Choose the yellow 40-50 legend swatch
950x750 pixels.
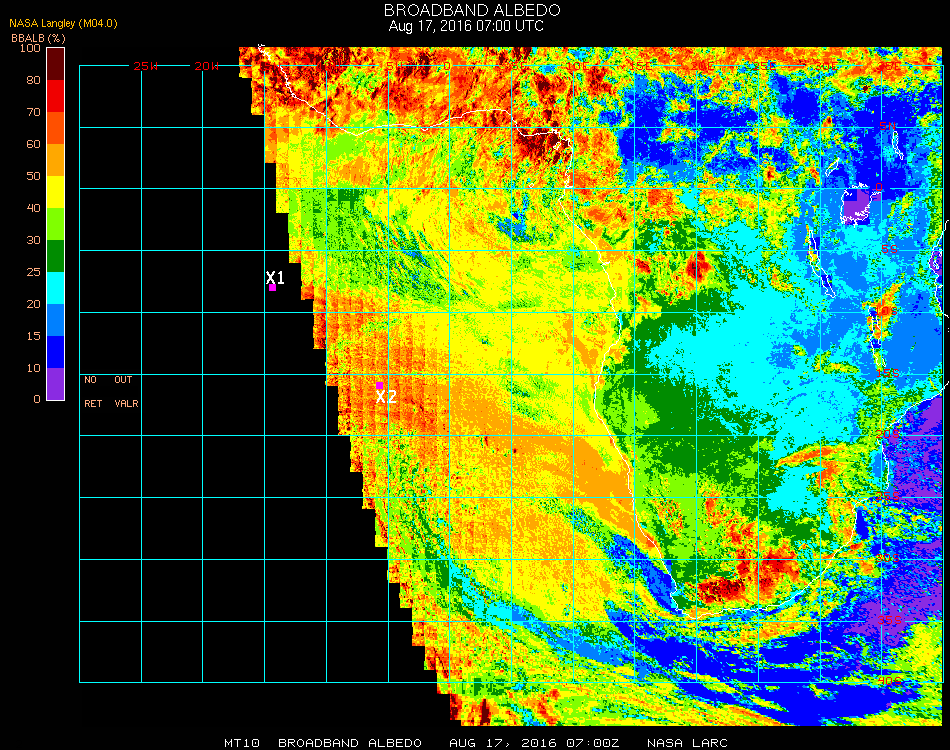click(55, 192)
